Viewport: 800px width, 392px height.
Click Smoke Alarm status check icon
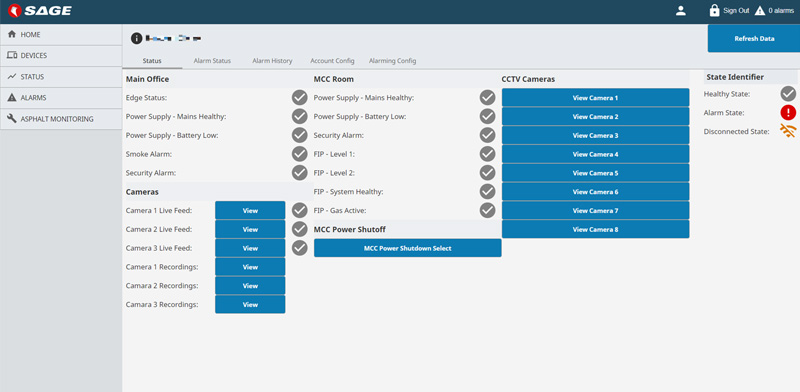click(299, 154)
